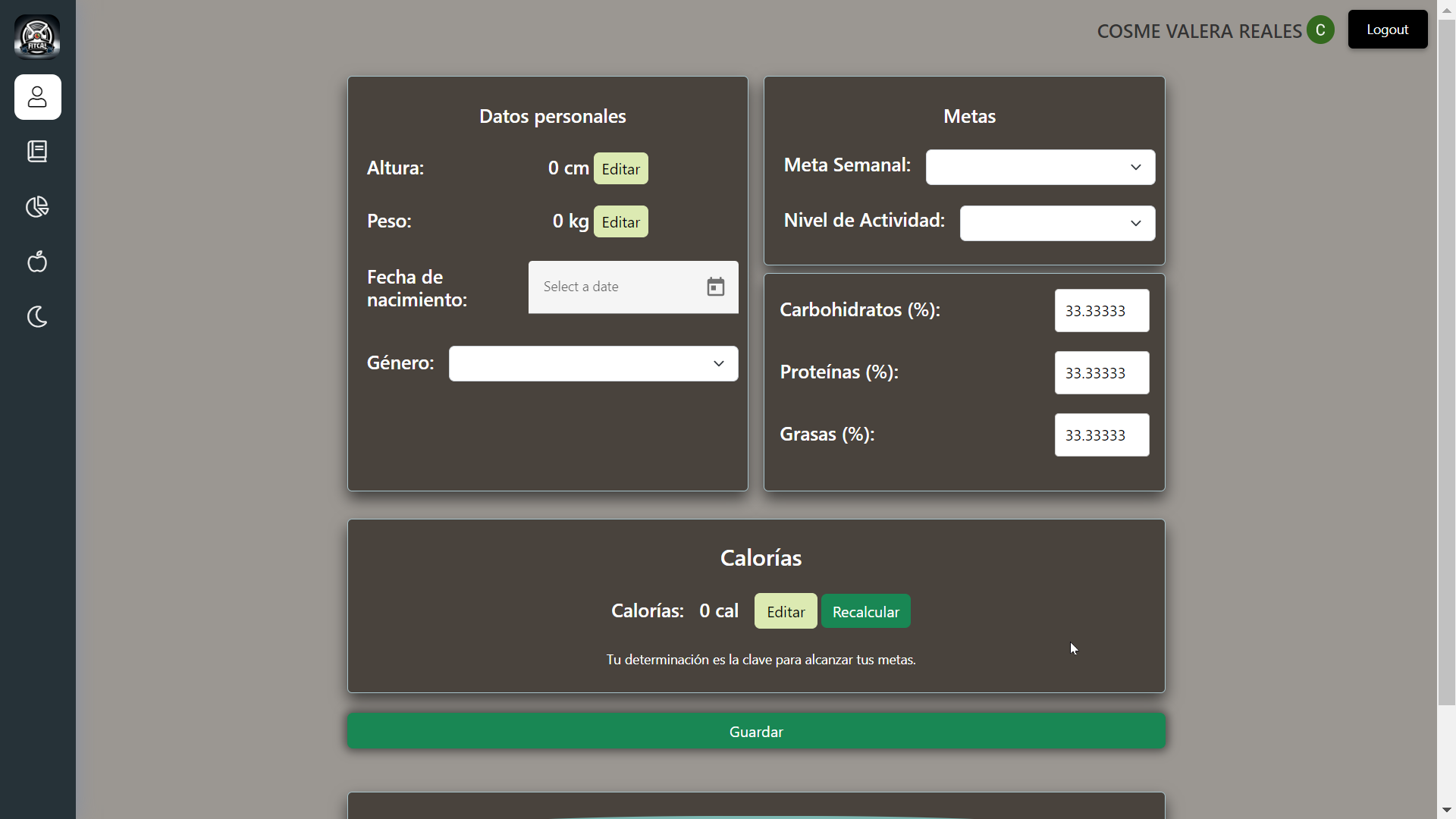The height and width of the screenshot is (819, 1456).
Task: Focus the Proteínas percentage field
Action: [1101, 373]
